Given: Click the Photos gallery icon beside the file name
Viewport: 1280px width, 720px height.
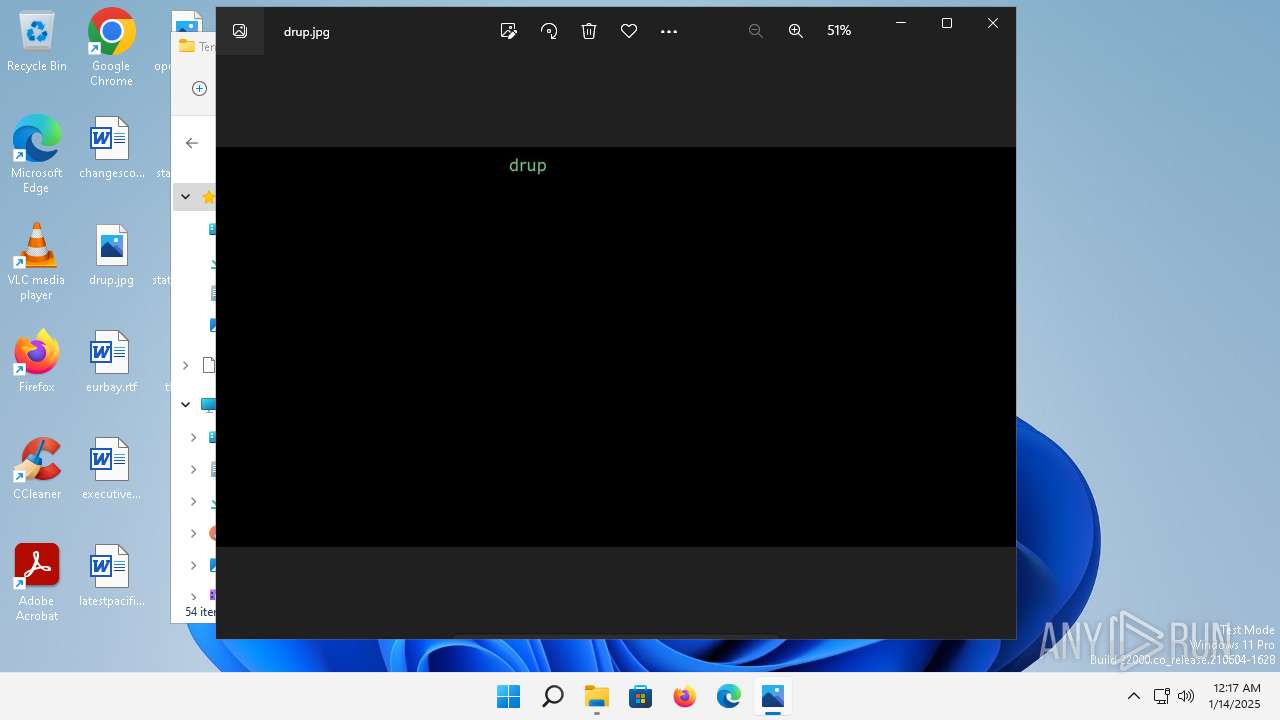Looking at the screenshot, I should tap(240, 31).
